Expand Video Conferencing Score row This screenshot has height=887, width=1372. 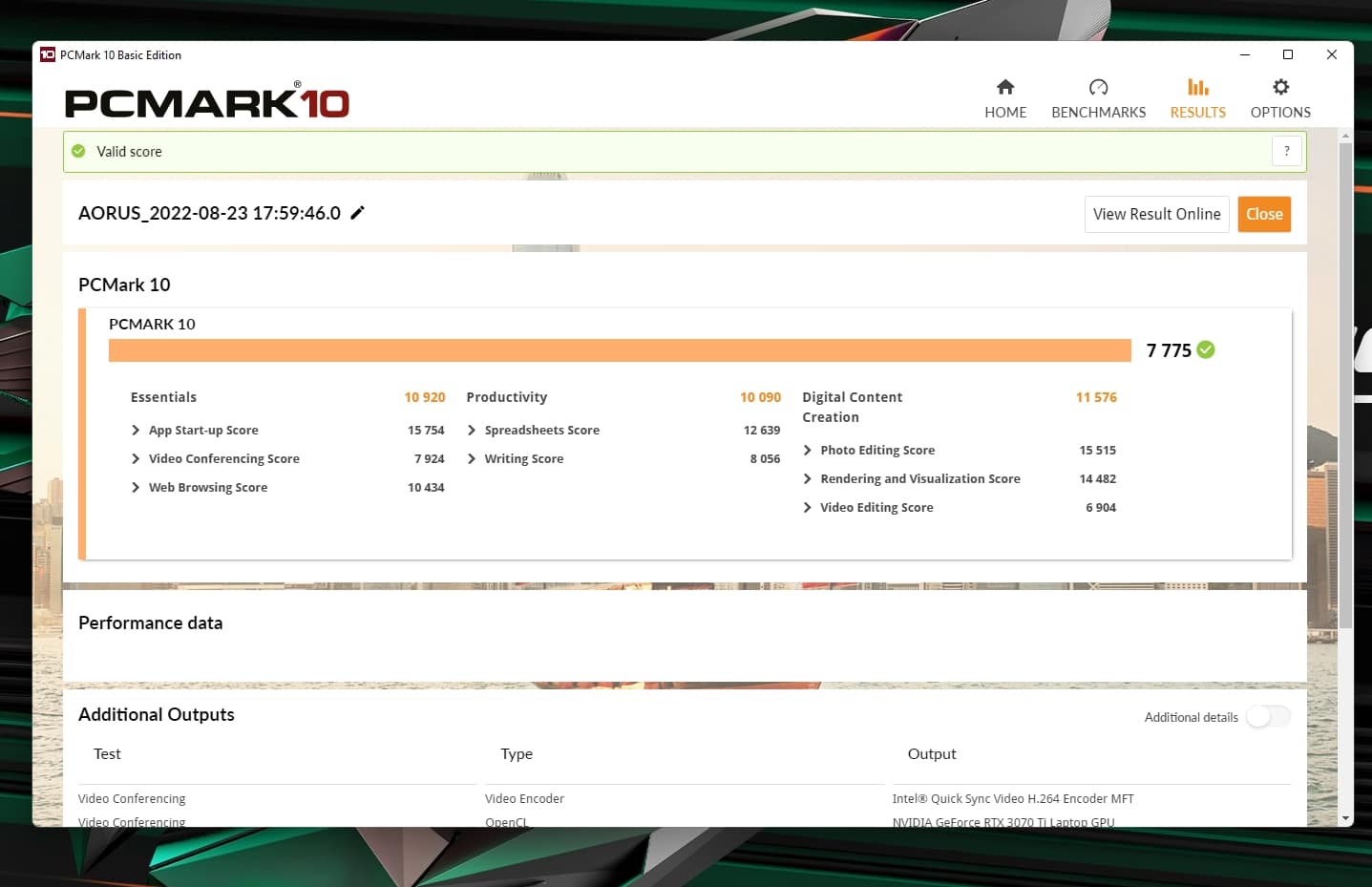point(136,459)
